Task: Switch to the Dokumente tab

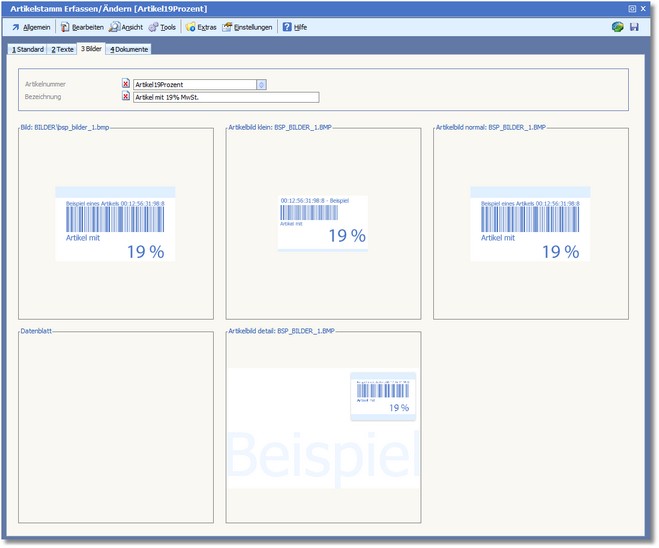Action: coord(128,48)
